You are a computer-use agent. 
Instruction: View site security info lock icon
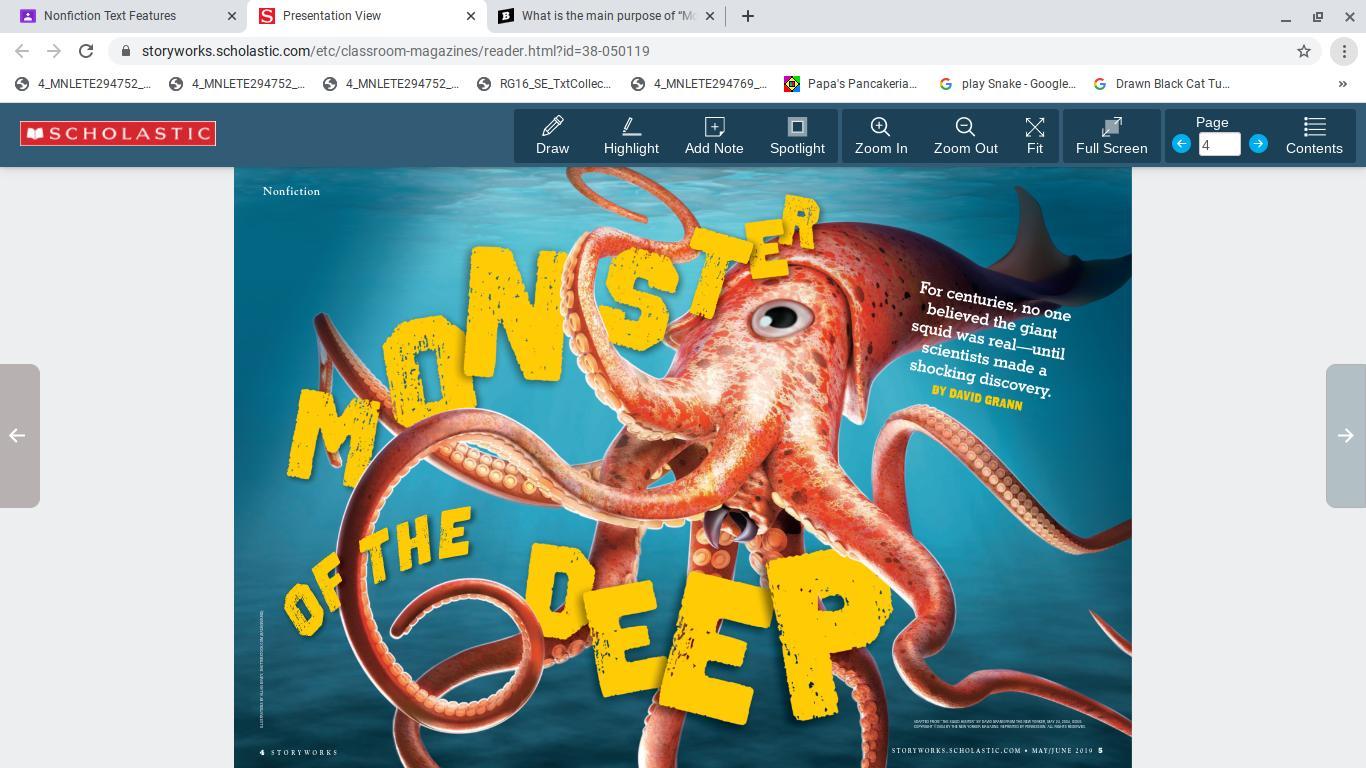pos(125,51)
